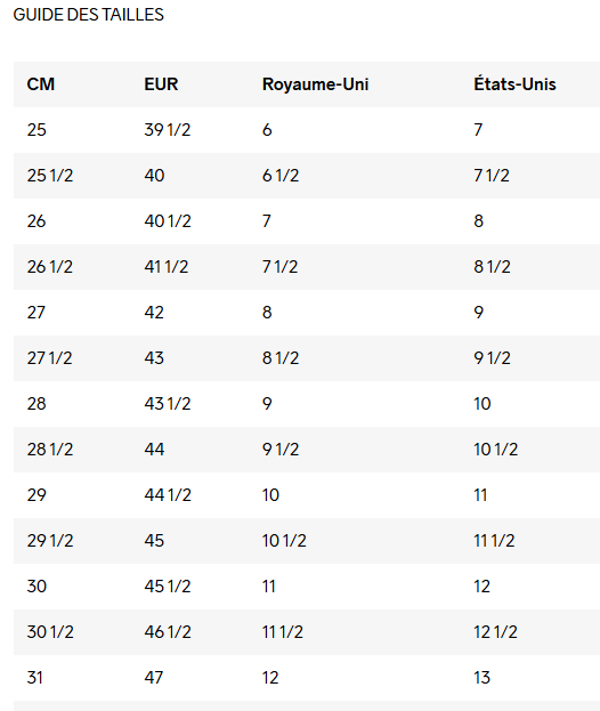Click EUR size 43 cell

155,358
